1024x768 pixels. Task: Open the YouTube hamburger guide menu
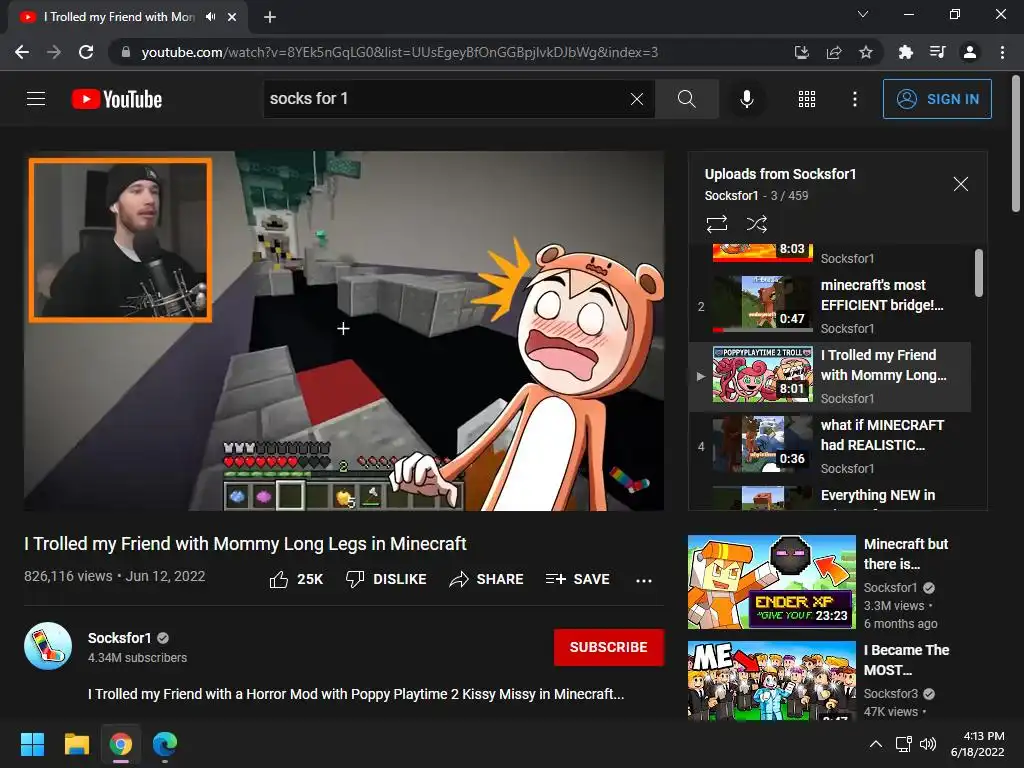(x=36, y=99)
